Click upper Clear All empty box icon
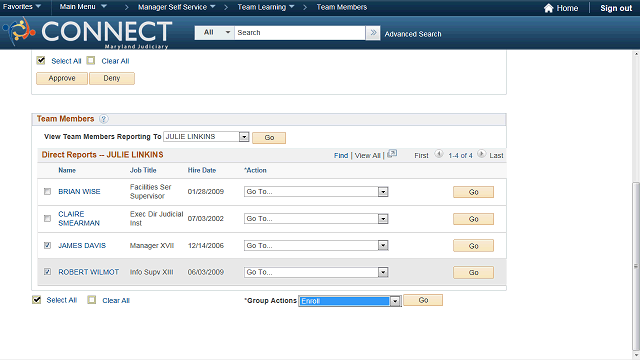This screenshot has width=640, height=360. click(91, 60)
